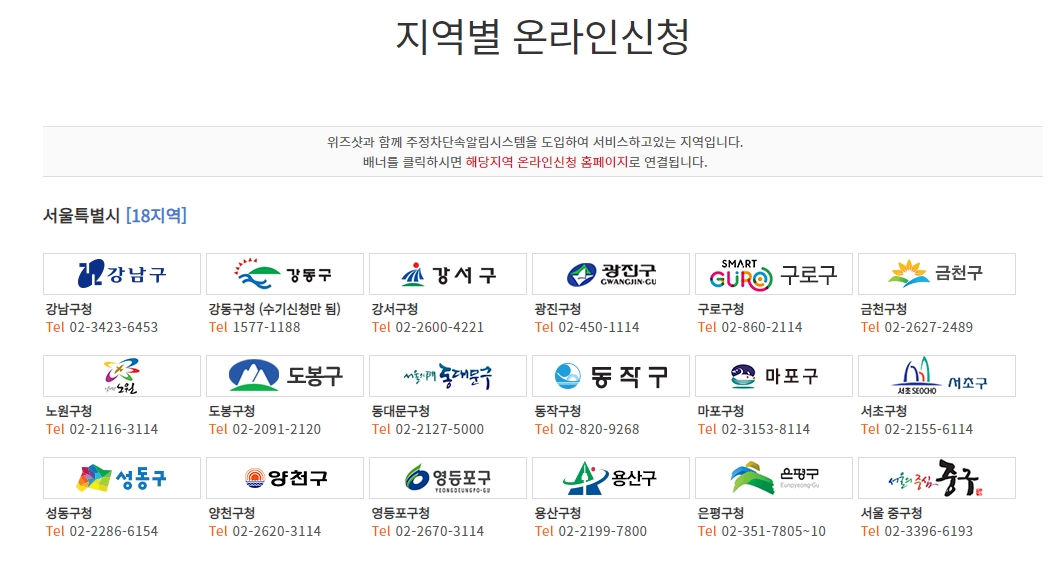Click phone number 02-2627-2489
The height and width of the screenshot is (563, 1057).
coord(929,328)
